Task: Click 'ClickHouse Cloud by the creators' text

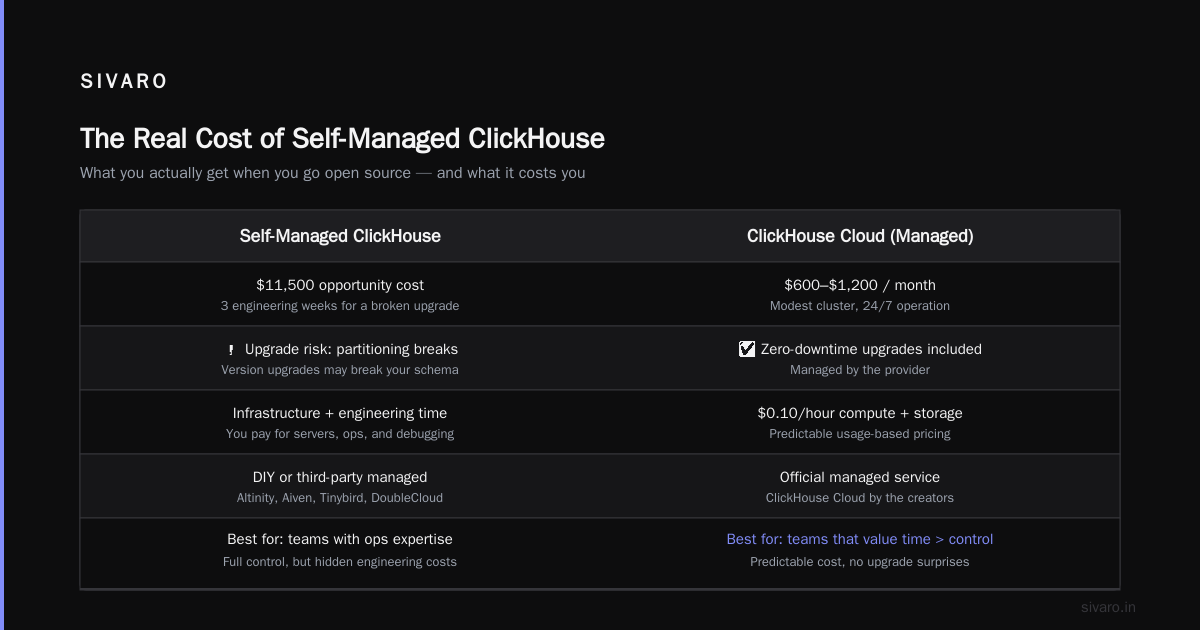Action: pyautogui.click(x=860, y=498)
